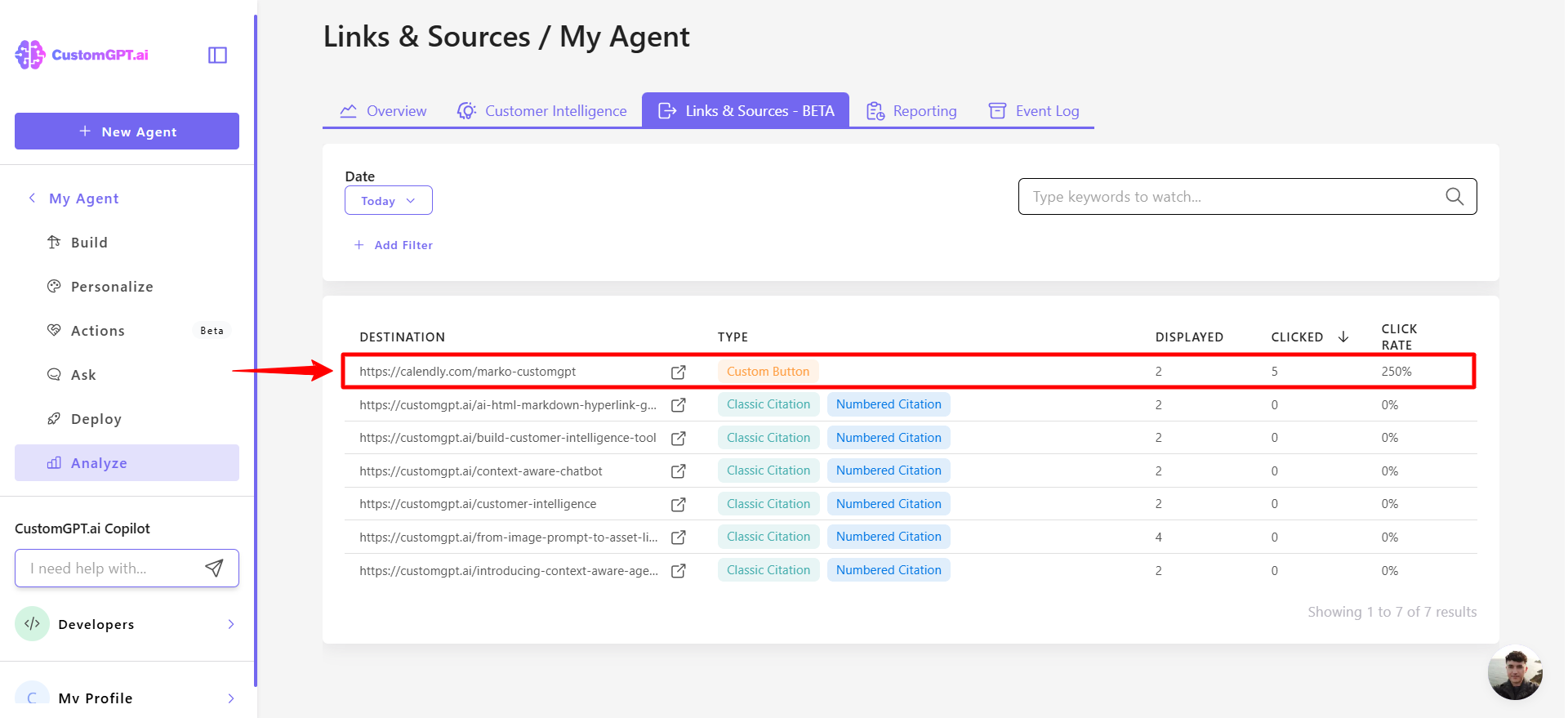This screenshot has height=718, width=1568.
Task: Click Classic Citation tag in introducing-context-aware row
Action: (768, 570)
